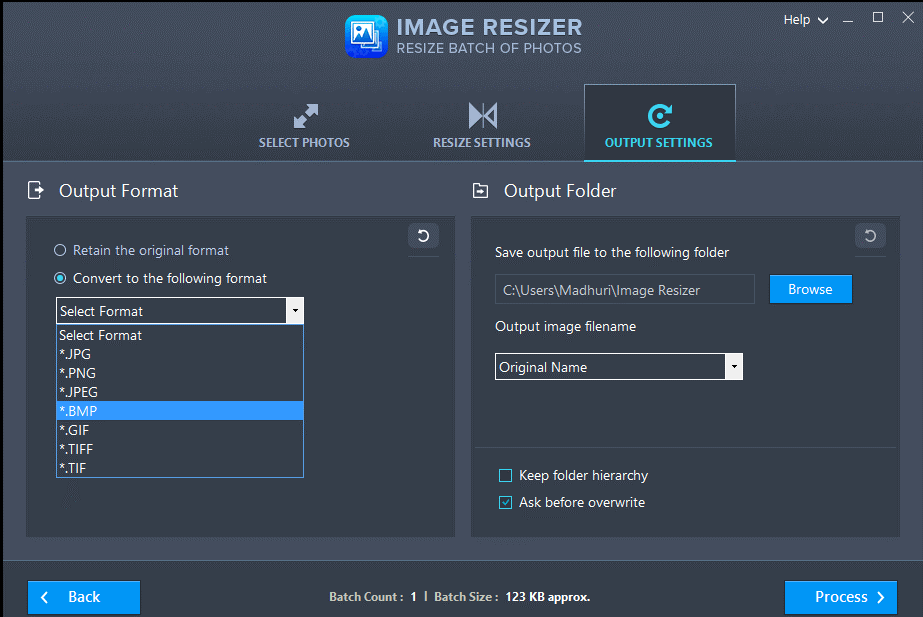Screen dimensions: 923x617
Task: Disable Ask before overwrite
Action: click(505, 502)
